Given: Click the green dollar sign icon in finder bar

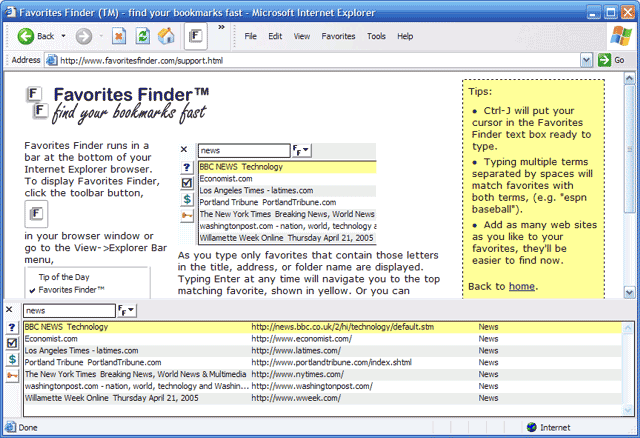Looking at the screenshot, I should point(12,359).
